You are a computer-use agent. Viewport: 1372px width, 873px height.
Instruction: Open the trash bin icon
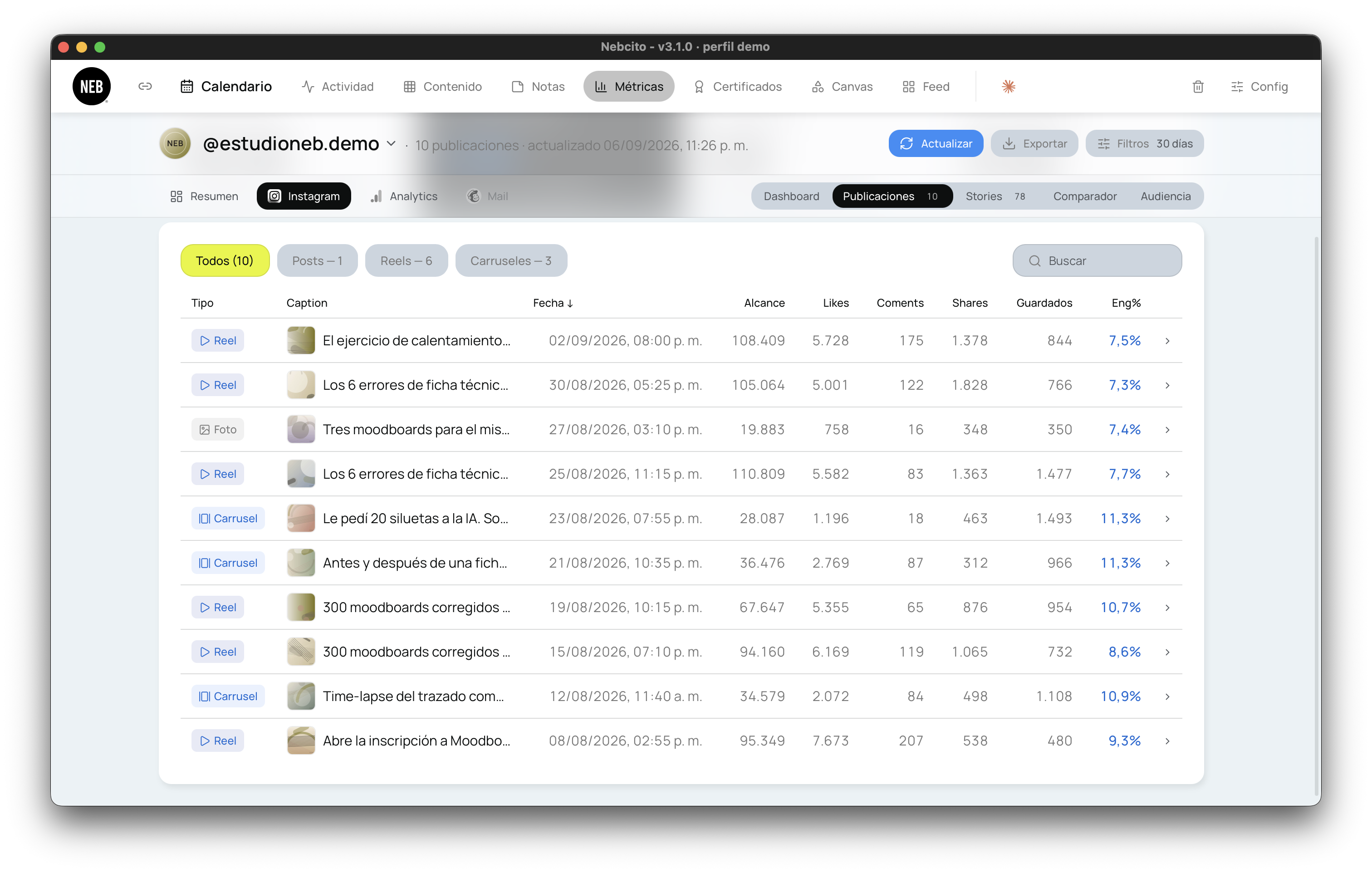click(x=1198, y=87)
